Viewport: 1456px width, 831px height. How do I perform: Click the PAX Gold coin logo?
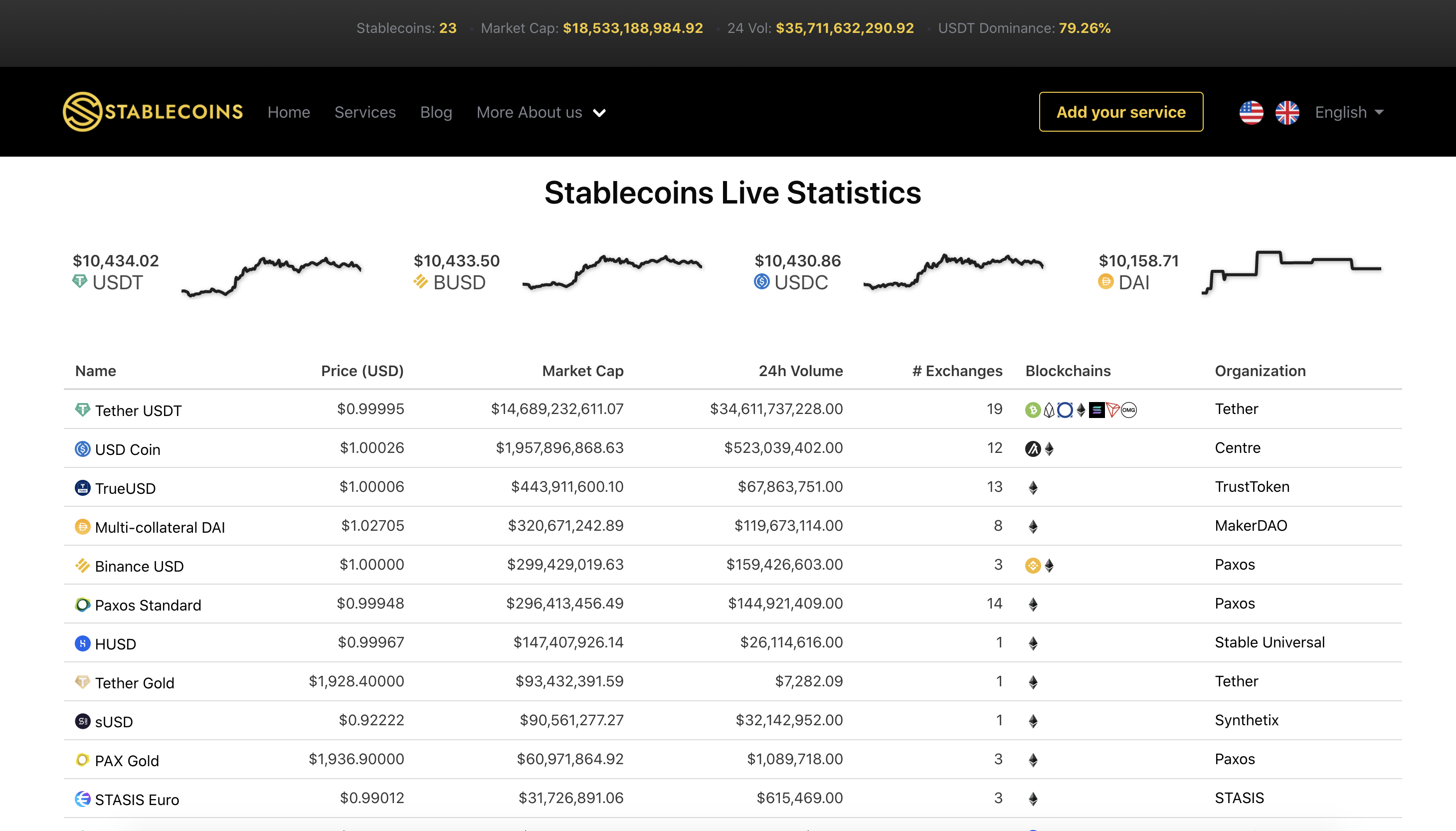pos(82,760)
